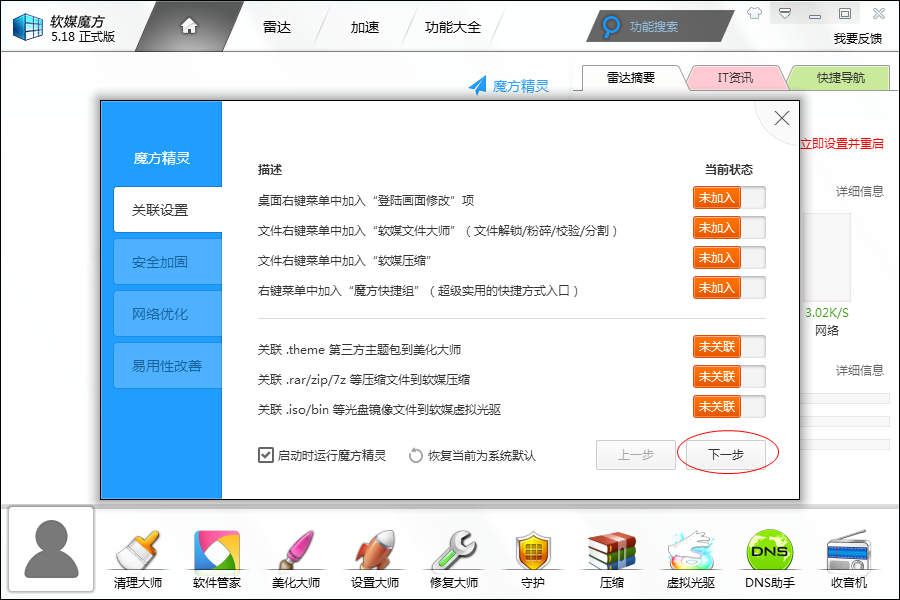Switch to 雷达摘要 tab
Viewport: 900px width, 600px height.
pyautogui.click(x=631, y=78)
